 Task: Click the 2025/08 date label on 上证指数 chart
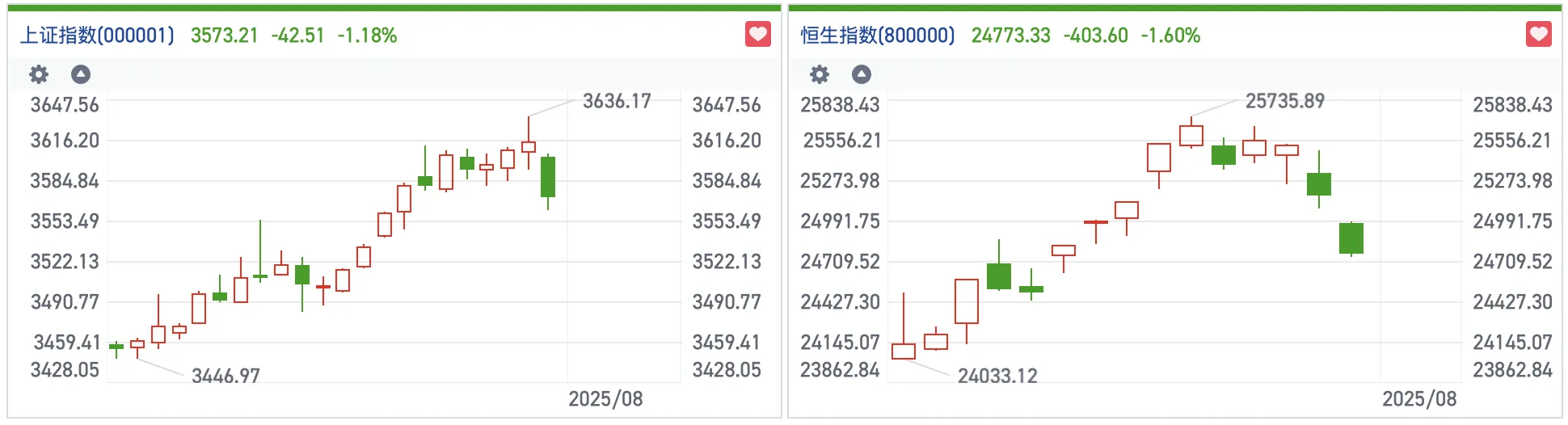(605, 399)
